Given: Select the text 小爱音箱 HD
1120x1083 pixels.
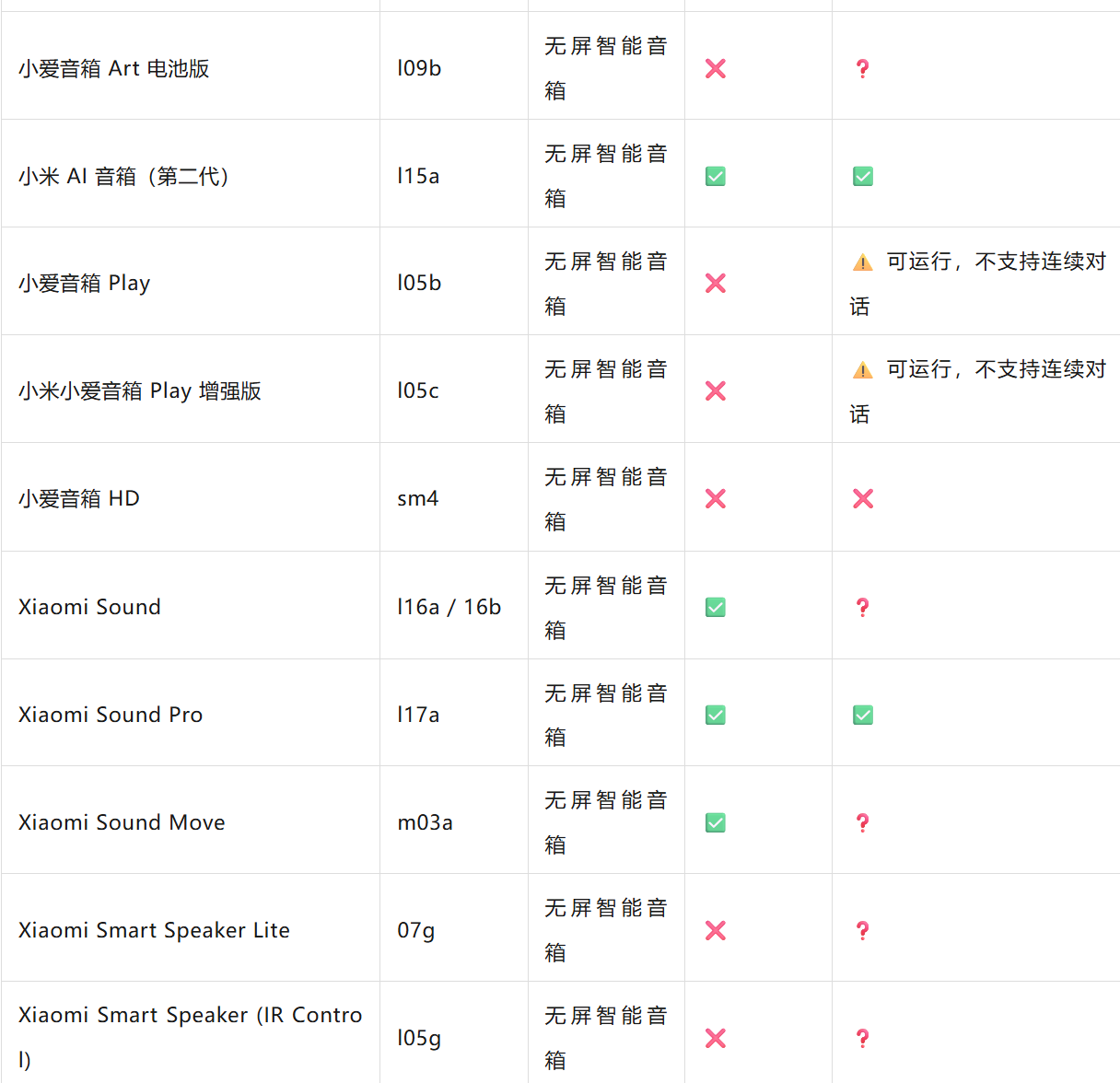Looking at the screenshot, I should click(79, 499).
